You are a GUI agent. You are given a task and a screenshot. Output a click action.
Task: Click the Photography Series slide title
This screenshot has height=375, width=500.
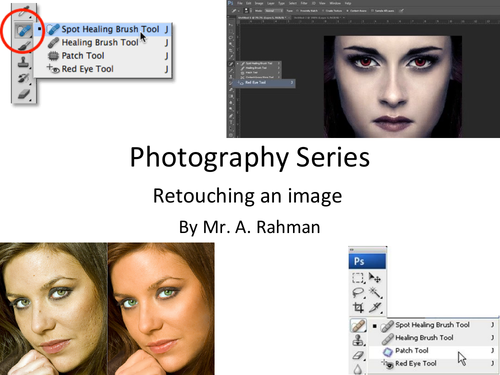[x=250, y=158]
